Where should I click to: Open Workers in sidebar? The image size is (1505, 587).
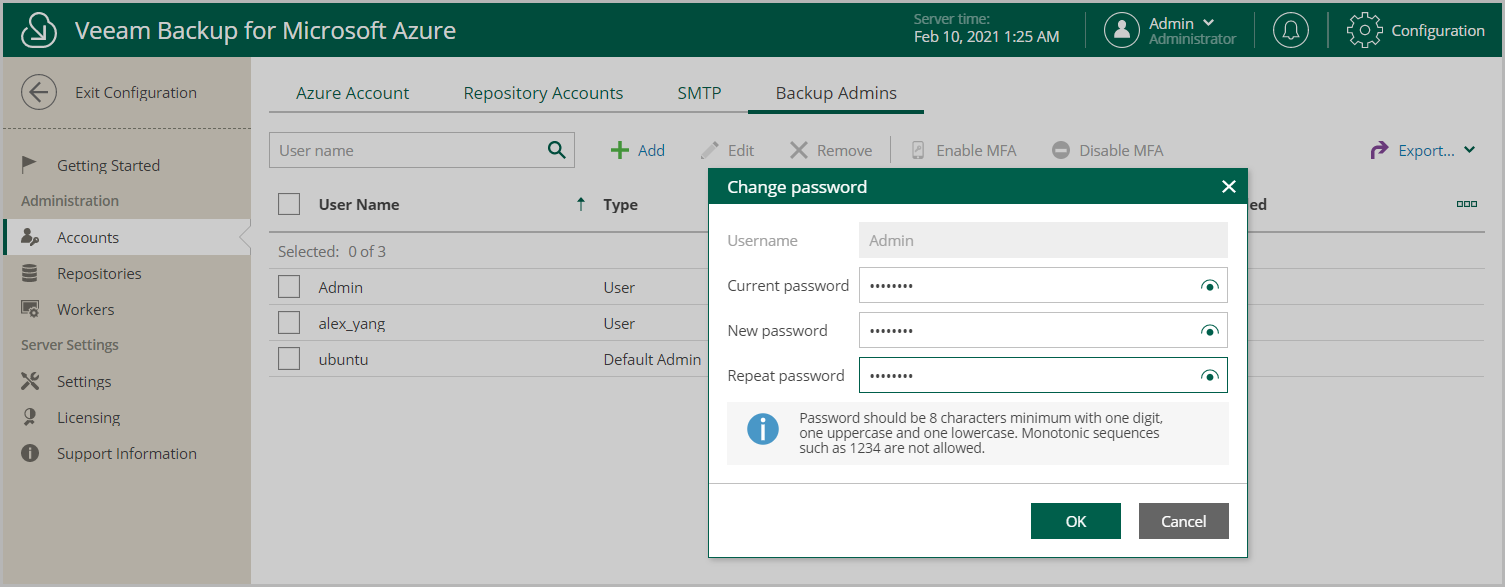85,309
